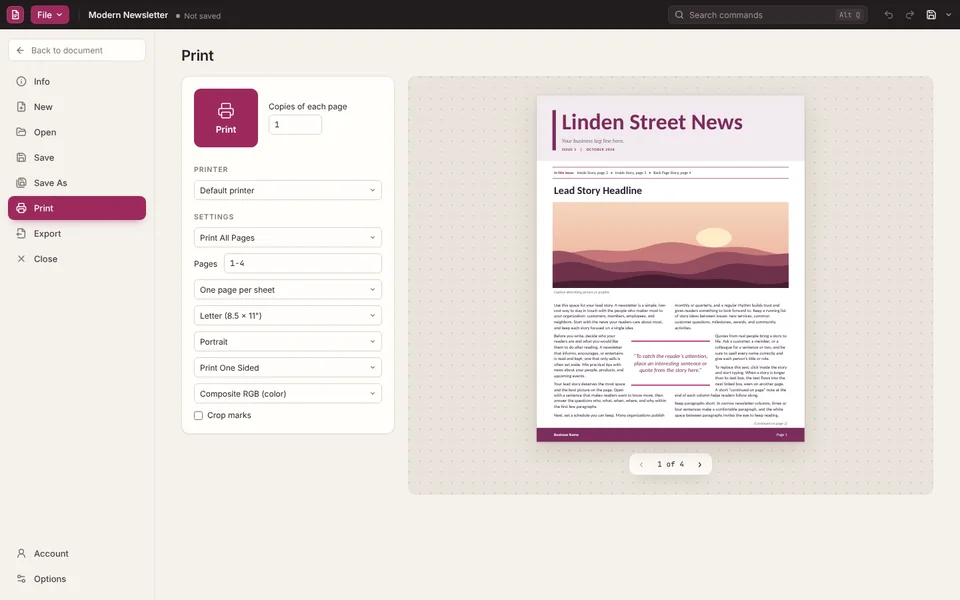Open the Letter paper size dropdown

point(288,315)
